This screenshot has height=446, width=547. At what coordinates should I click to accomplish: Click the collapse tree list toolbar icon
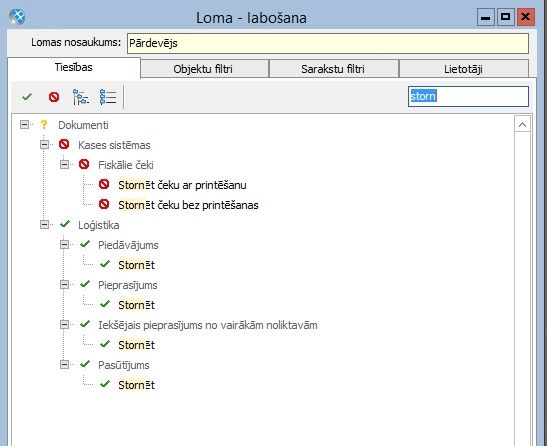[x=108, y=97]
